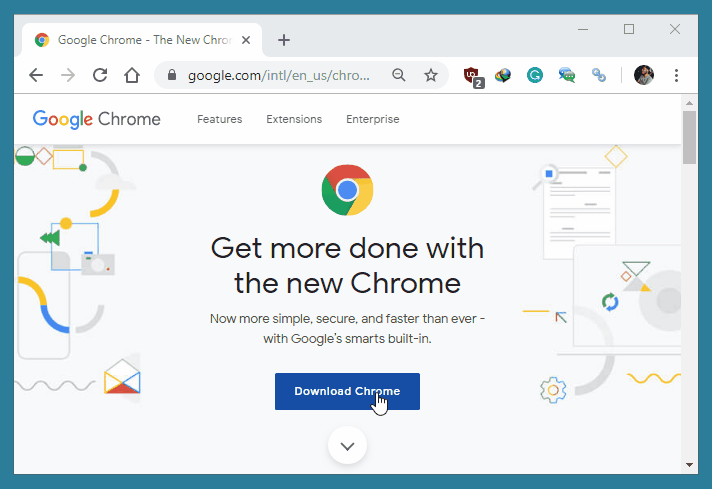Open the colorful globe extension icon
The width and height of the screenshot is (712, 489).
(x=503, y=75)
